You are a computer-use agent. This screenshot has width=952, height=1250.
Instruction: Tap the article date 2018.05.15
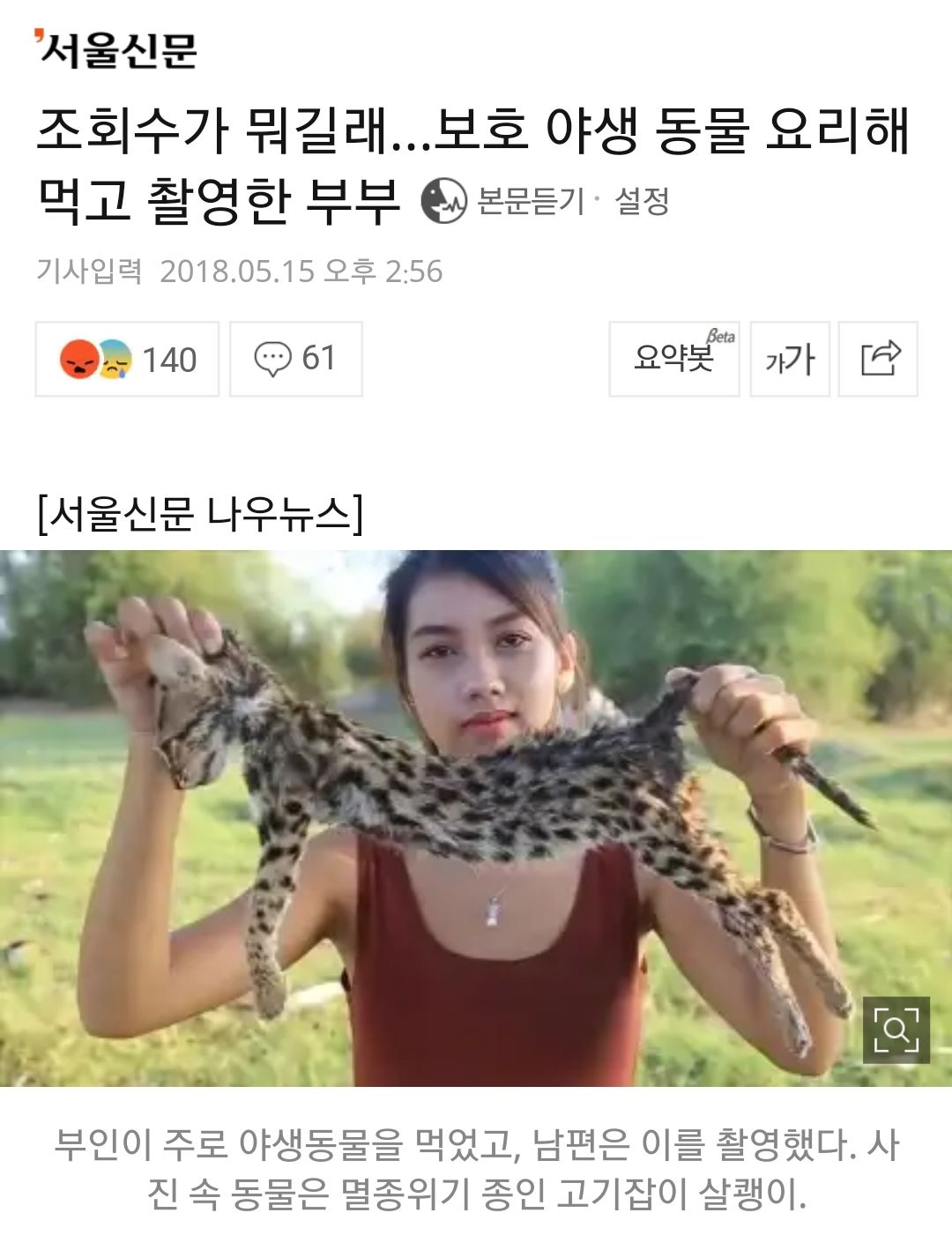pos(237,271)
